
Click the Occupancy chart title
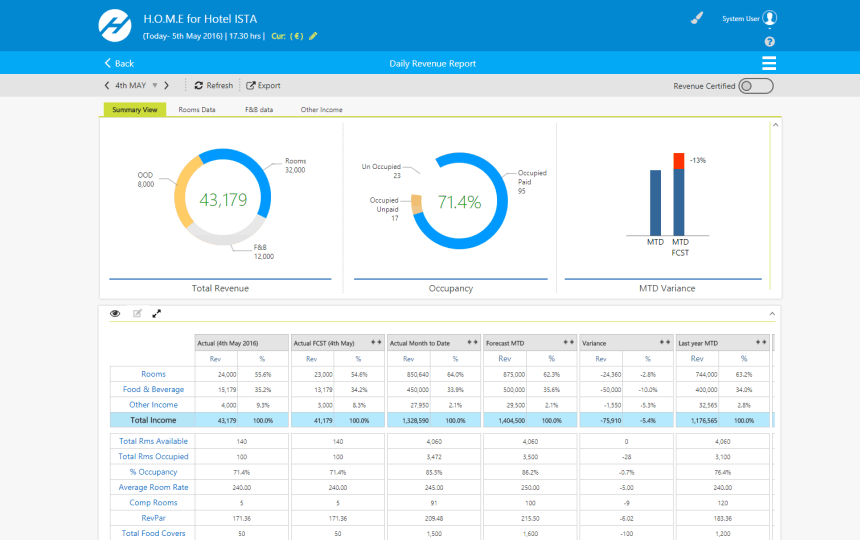click(x=450, y=288)
